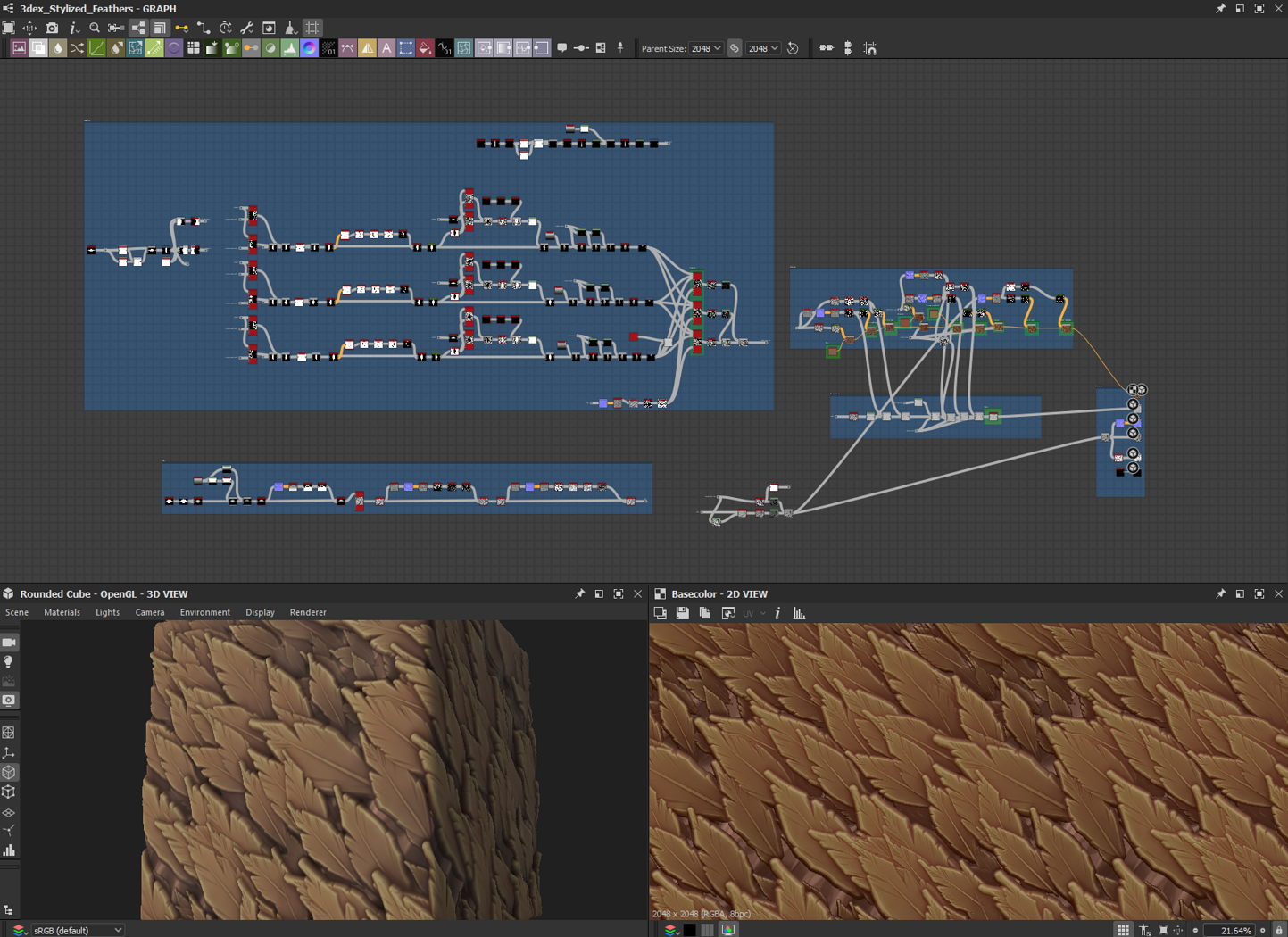Add a Bitmap node from the node toolbar

(19, 48)
